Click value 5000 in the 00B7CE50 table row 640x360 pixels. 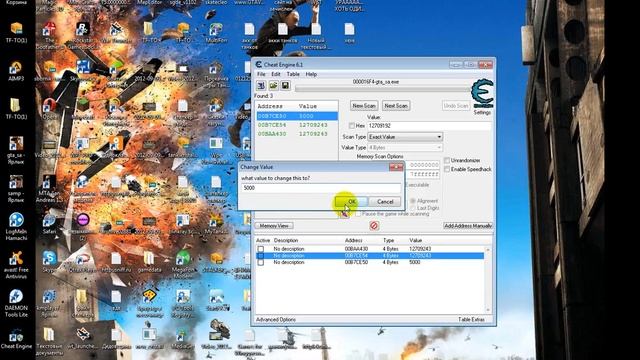pyautogui.click(x=414, y=262)
